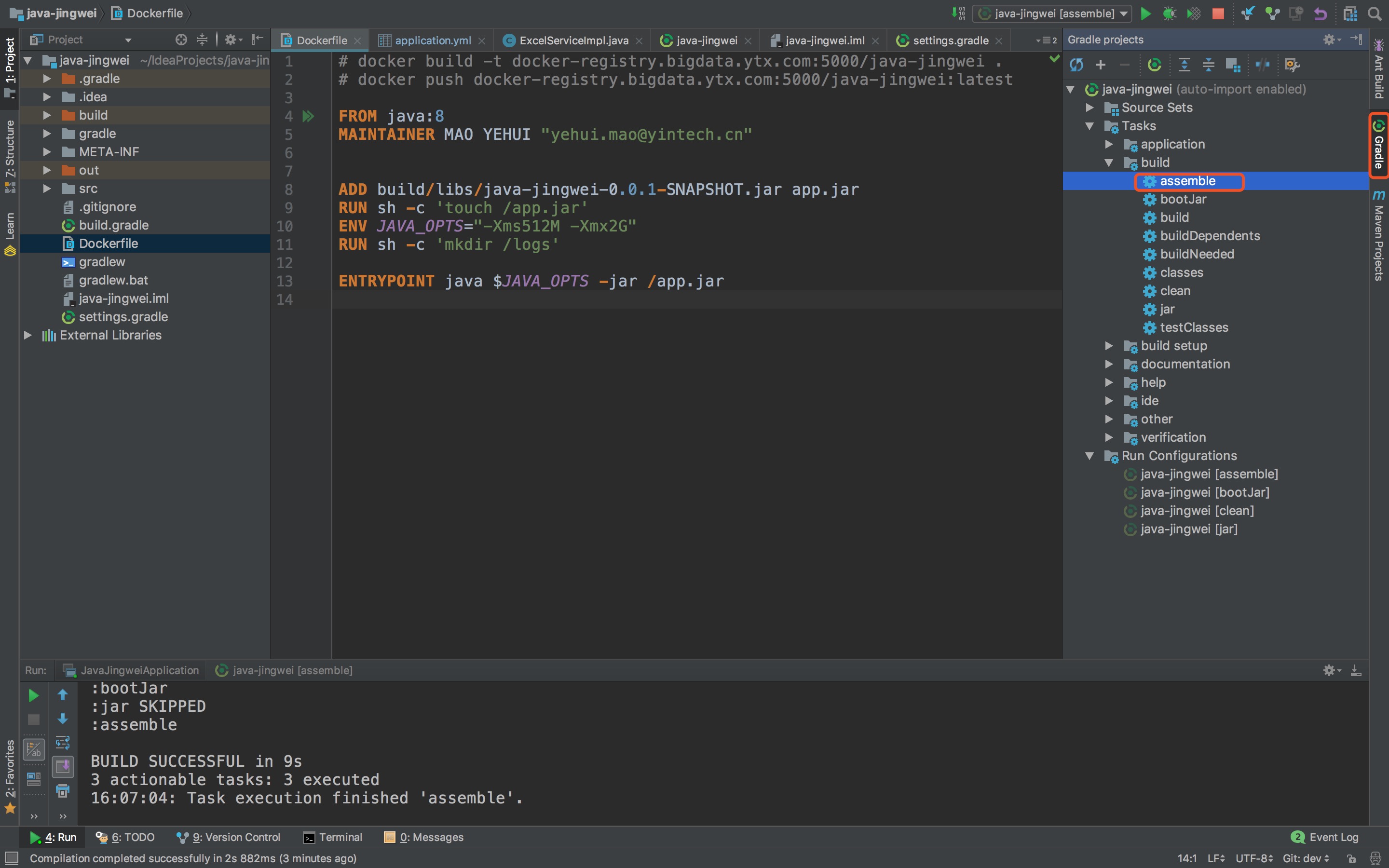The width and height of the screenshot is (1389, 868).
Task: Expand the src folder in Project tree
Action: coord(47,189)
